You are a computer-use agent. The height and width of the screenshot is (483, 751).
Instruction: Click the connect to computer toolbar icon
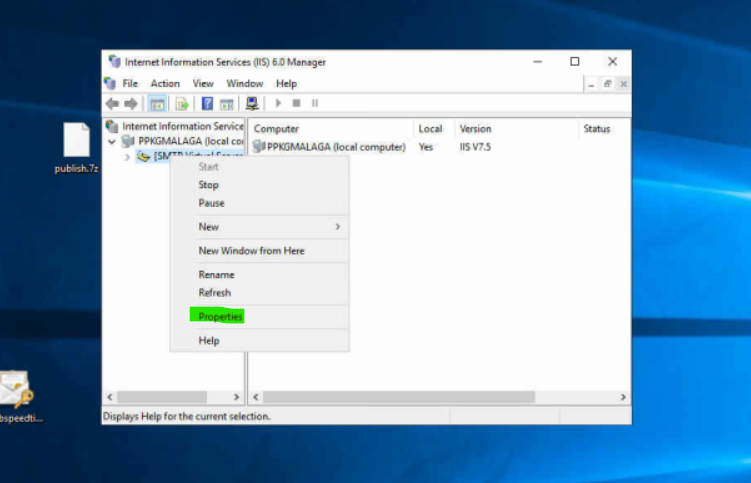(252, 103)
